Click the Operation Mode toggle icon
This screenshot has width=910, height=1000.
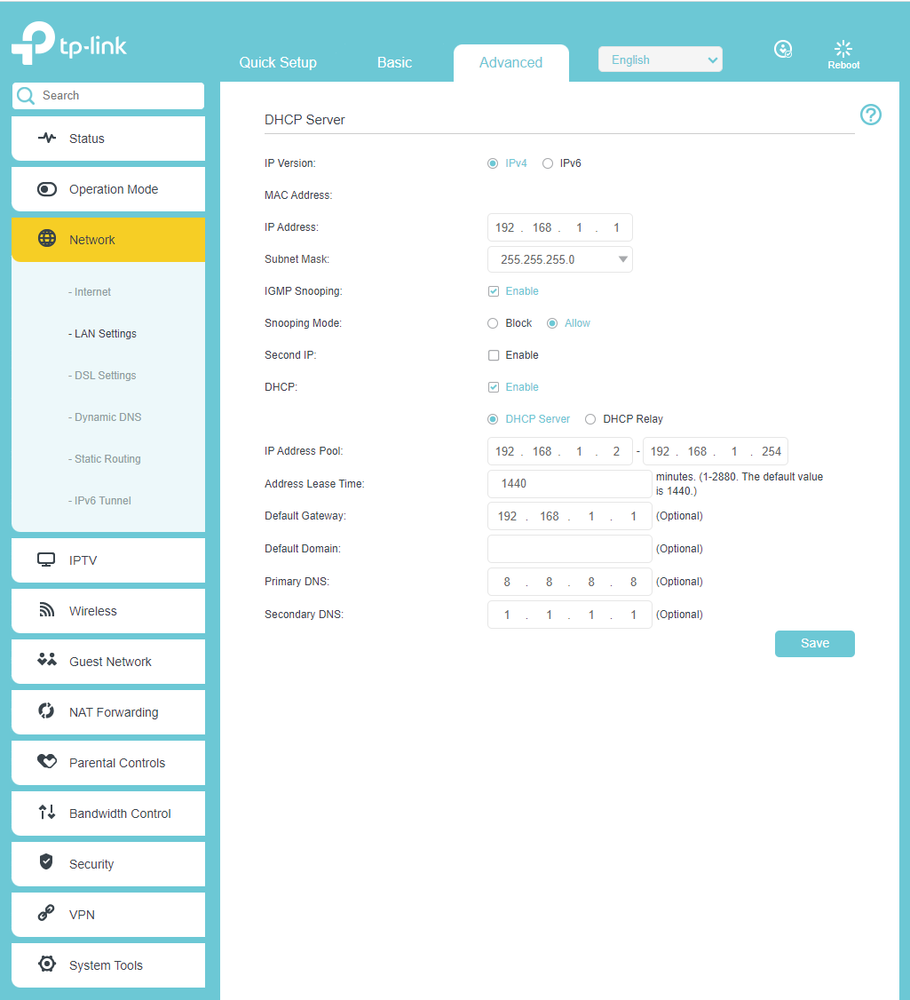[47, 189]
